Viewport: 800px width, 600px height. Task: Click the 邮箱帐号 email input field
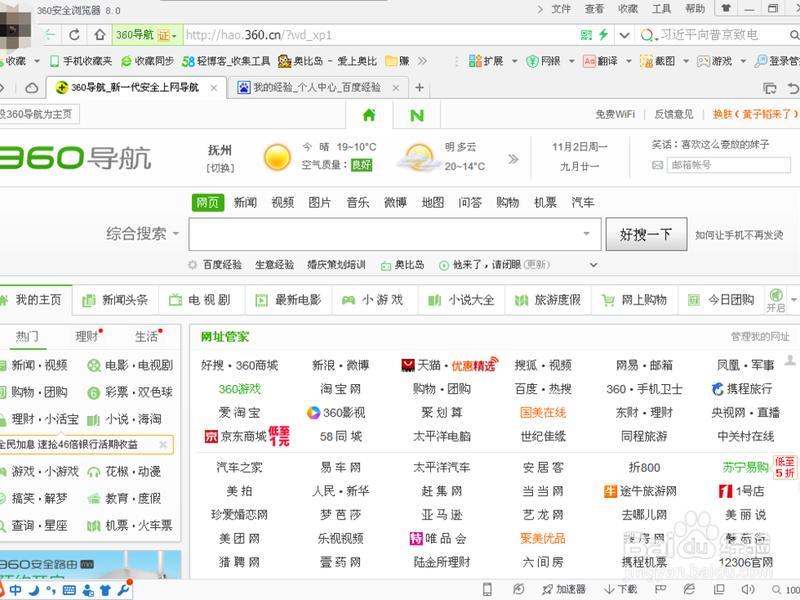coord(729,165)
